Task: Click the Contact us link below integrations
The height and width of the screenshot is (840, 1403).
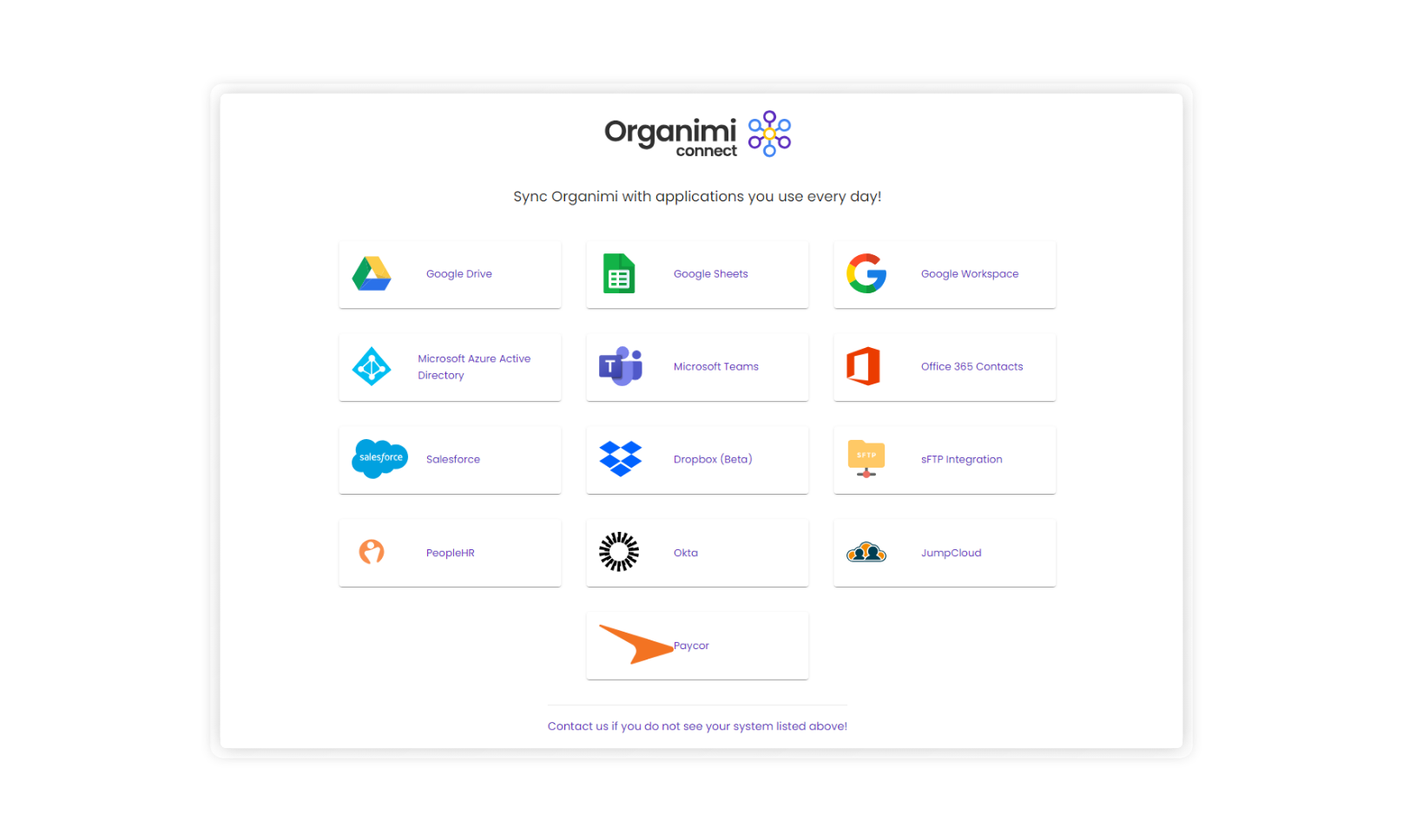Action: click(697, 726)
